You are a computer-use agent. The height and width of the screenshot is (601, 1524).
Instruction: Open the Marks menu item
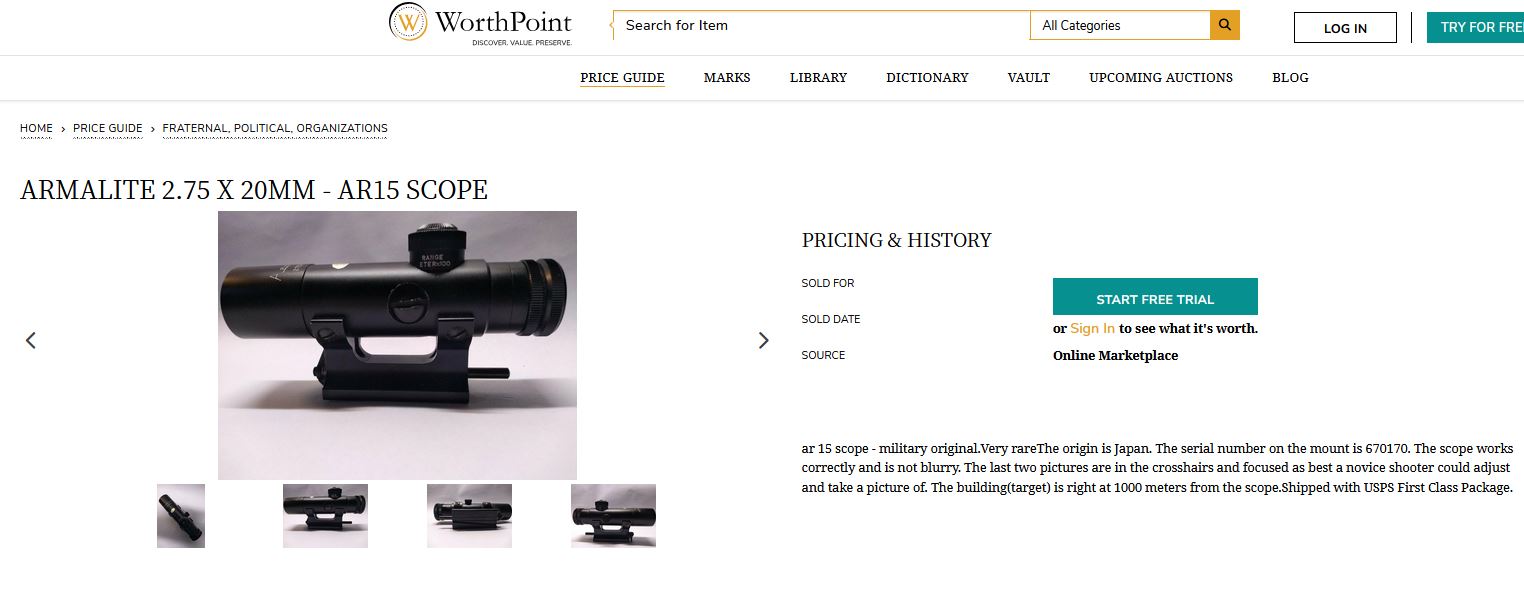tap(727, 77)
